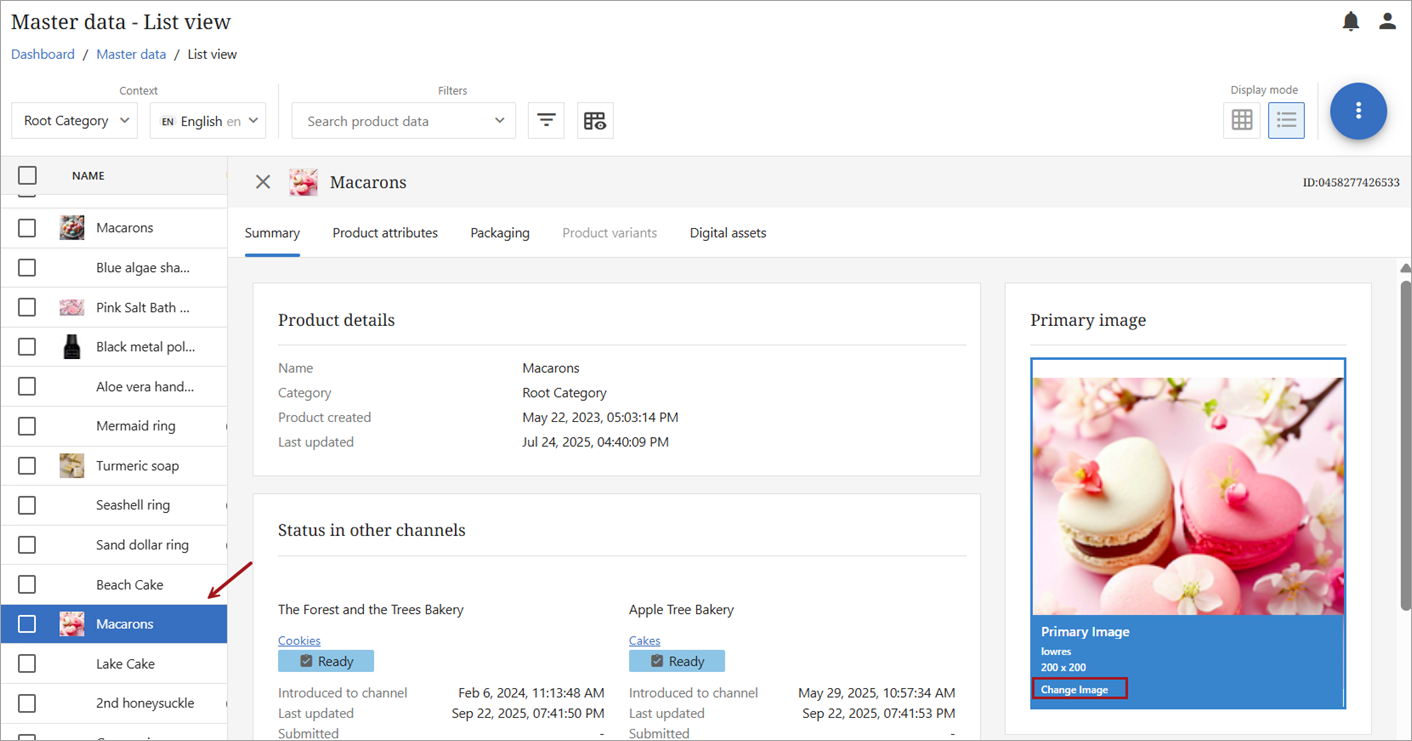Viewport: 1412px width, 741px height.
Task: Open the blue more actions button
Action: (x=1358, y=111)
